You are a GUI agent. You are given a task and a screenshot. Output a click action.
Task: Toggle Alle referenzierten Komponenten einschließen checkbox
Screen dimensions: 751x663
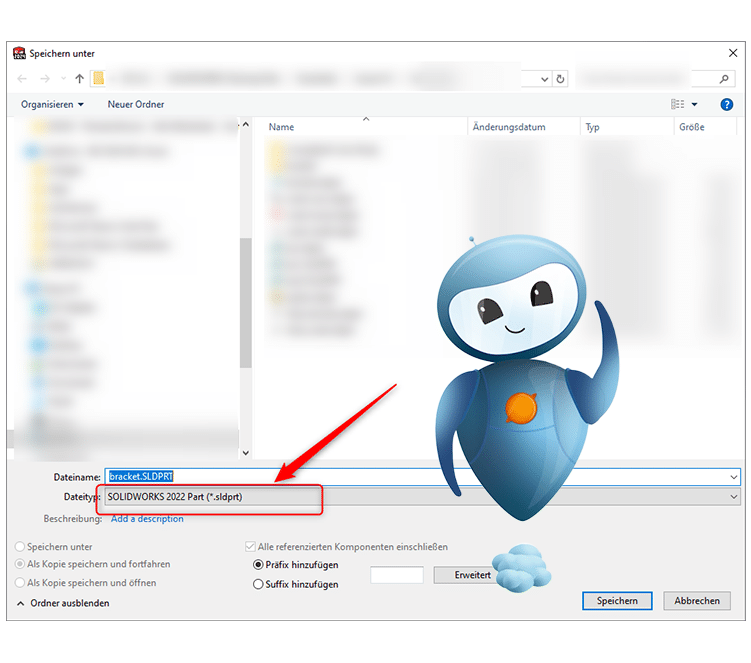coord(250,547)
